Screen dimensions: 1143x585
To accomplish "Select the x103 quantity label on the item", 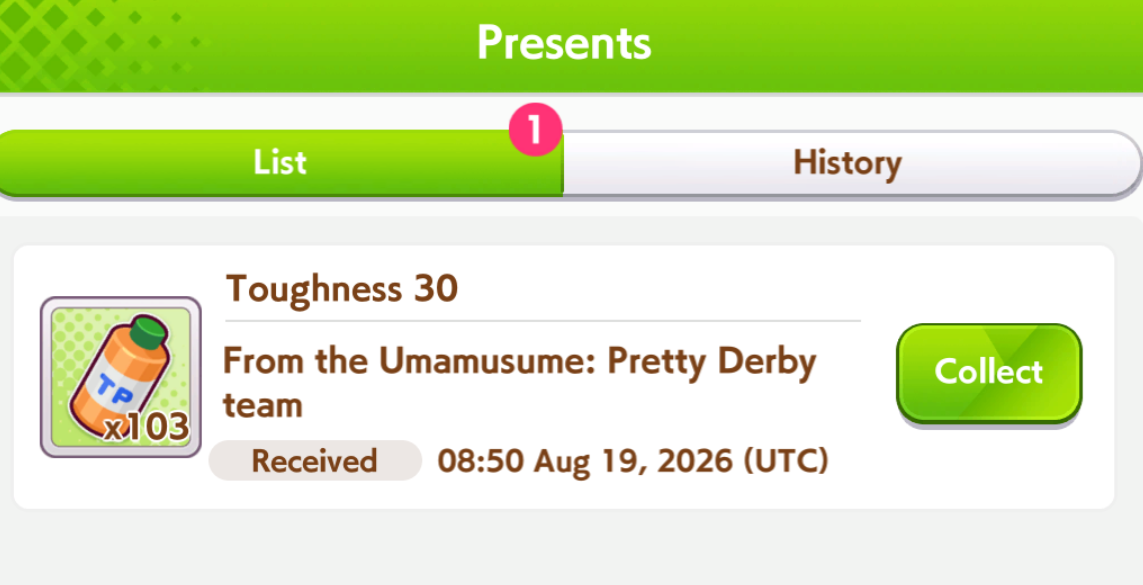I will pos(147,428).
